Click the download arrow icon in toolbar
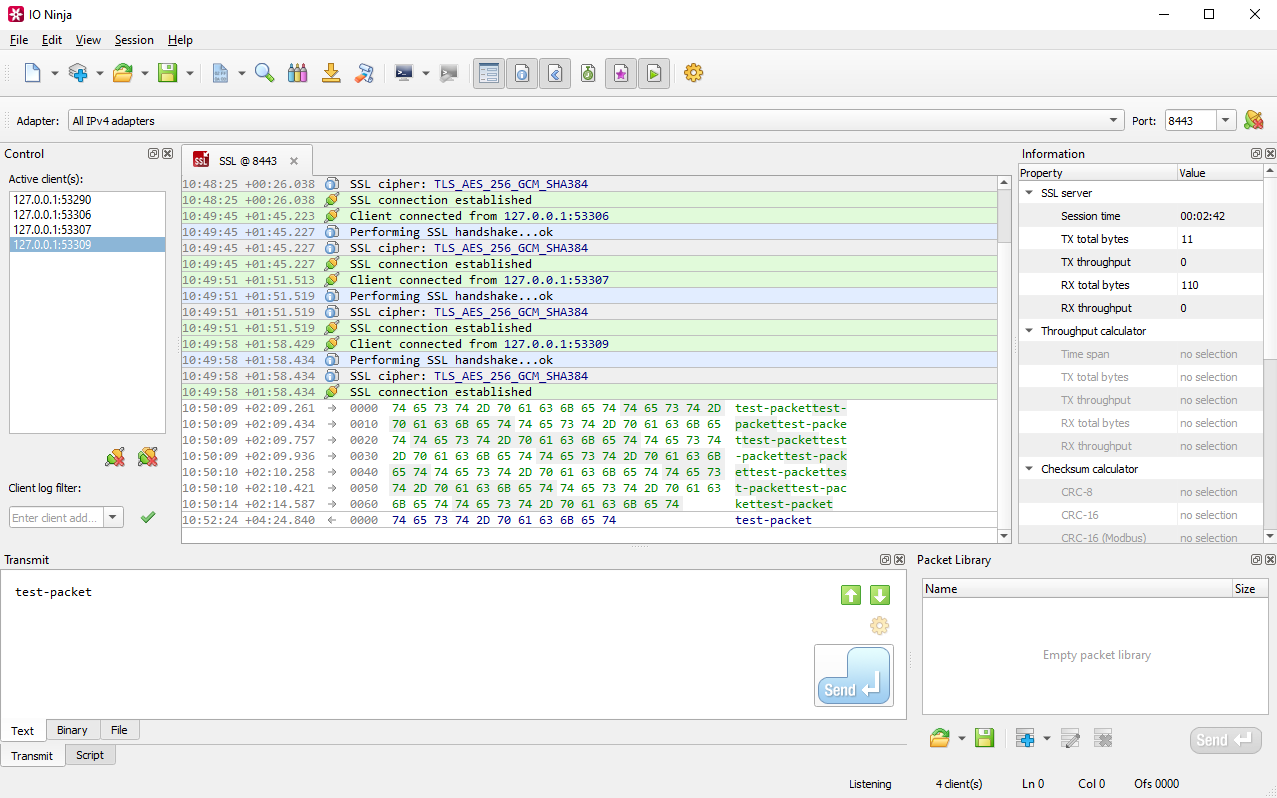 (331, 73)
